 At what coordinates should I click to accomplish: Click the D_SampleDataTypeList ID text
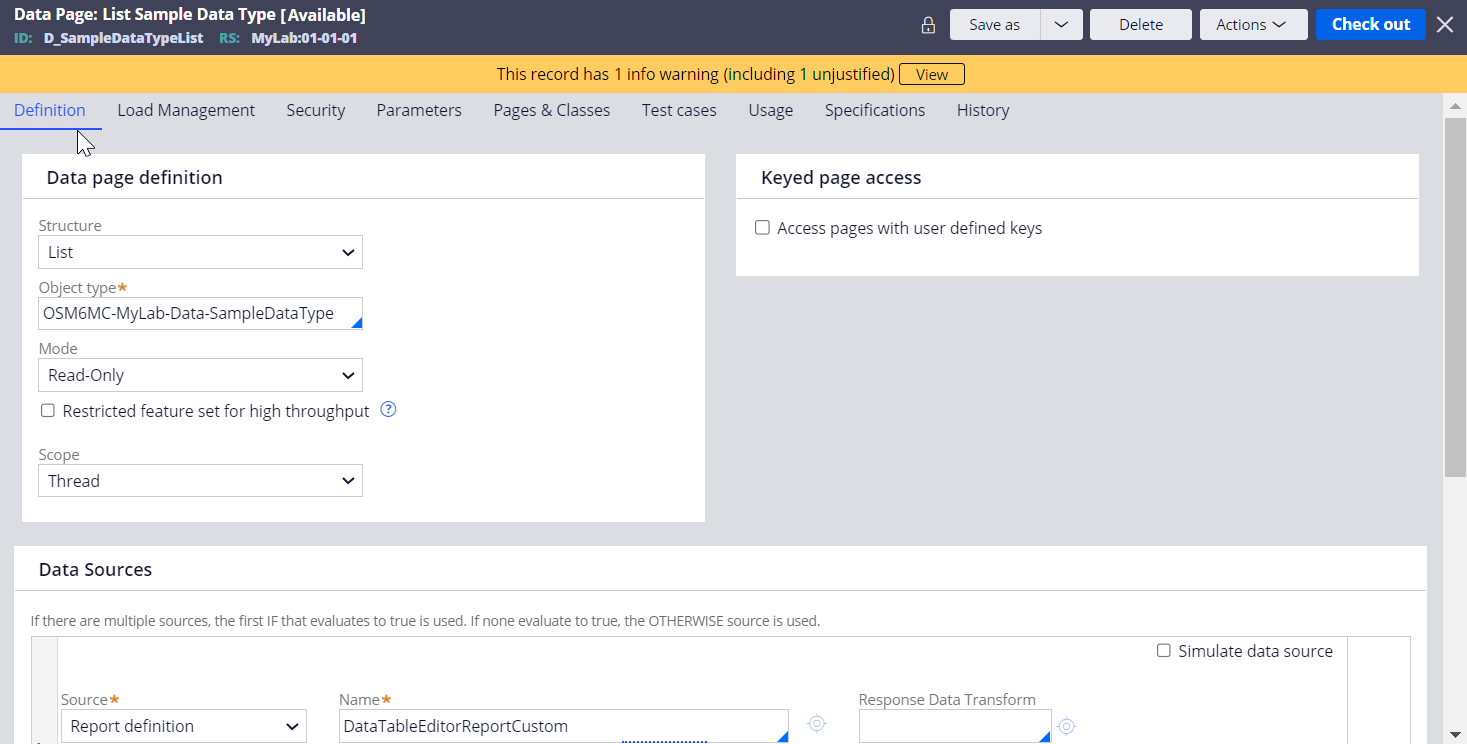click(123, 38)
